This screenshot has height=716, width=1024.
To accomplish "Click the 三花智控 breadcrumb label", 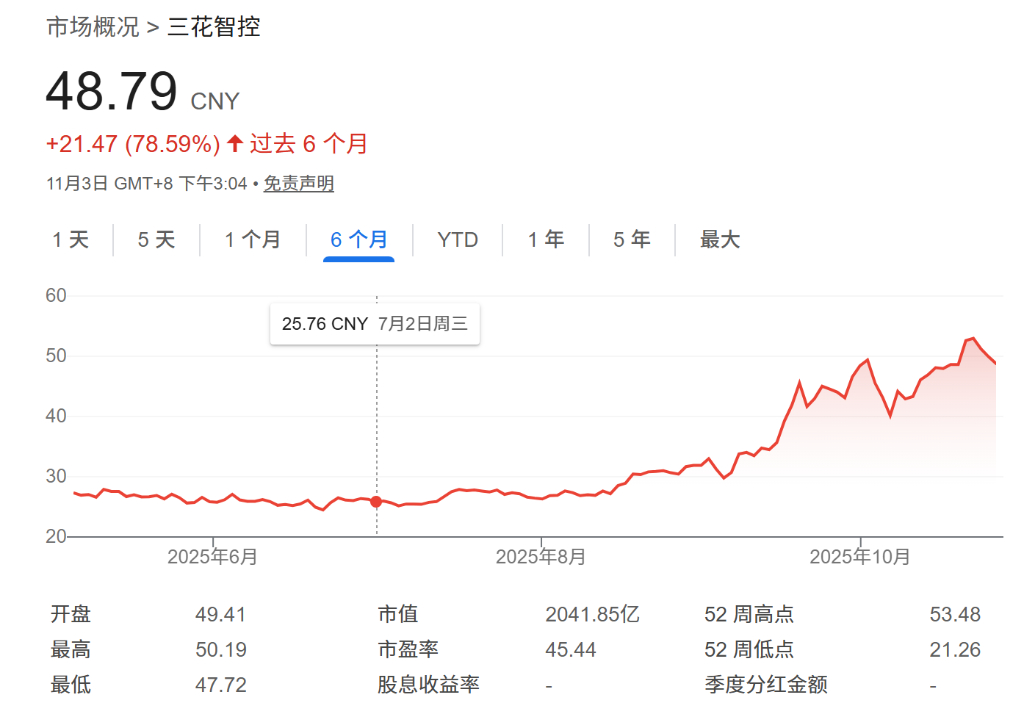I will (216, 28).
